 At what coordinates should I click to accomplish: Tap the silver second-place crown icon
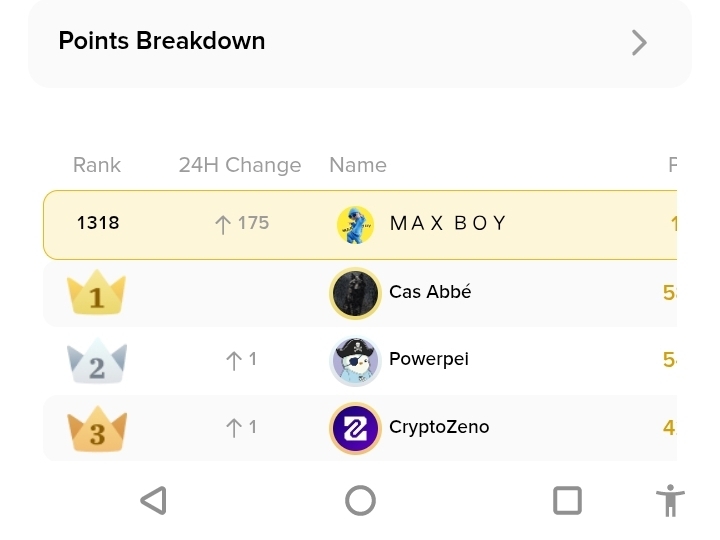pos(96,362)
